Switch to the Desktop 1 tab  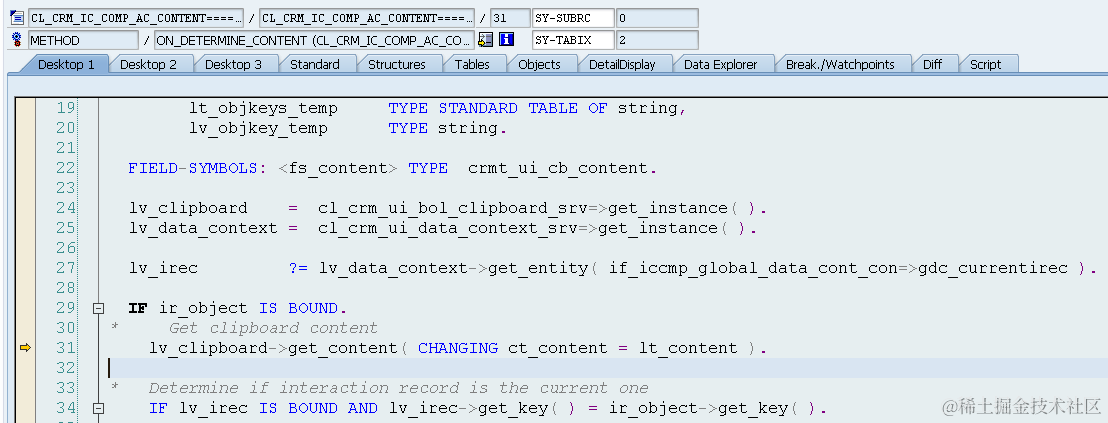point(66,64)
